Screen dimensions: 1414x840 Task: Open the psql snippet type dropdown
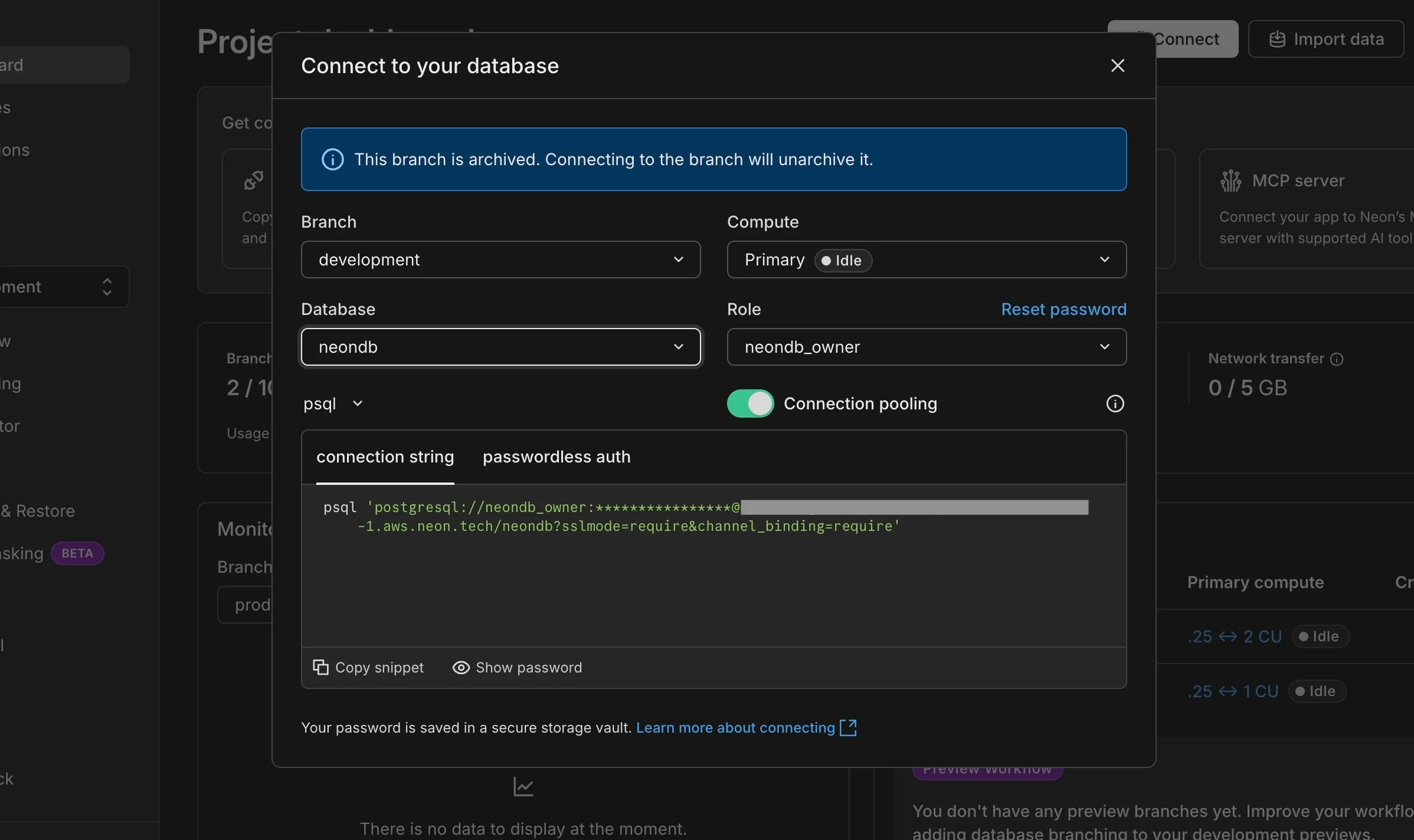pos(332,403)
